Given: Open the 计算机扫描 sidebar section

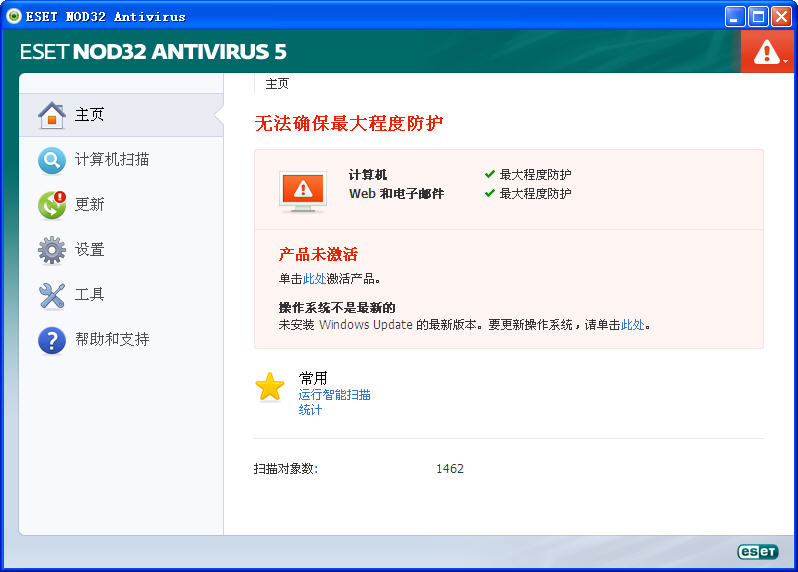Looking at the screenshot, I should 121,160.
